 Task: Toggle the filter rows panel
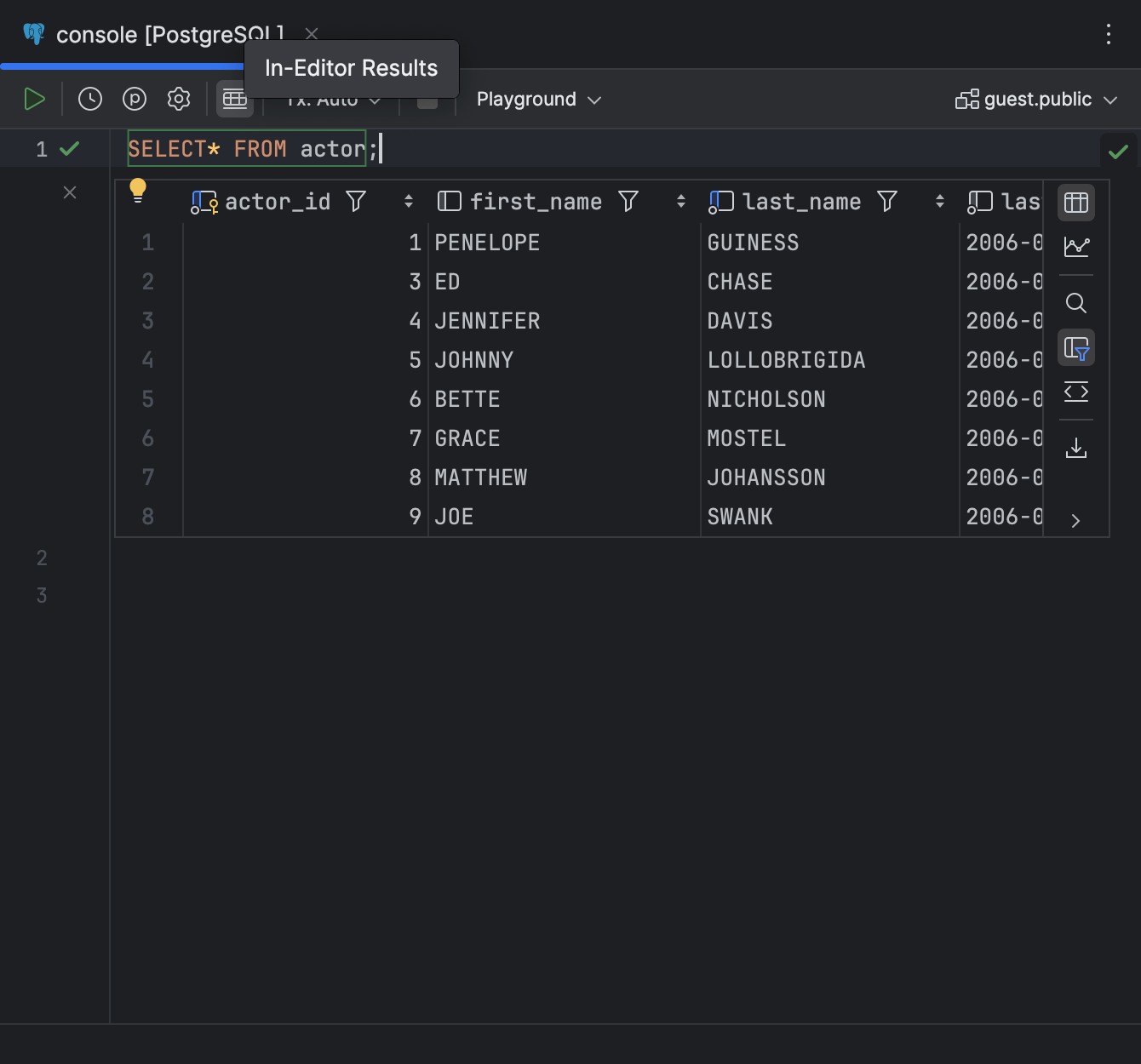1076,347
